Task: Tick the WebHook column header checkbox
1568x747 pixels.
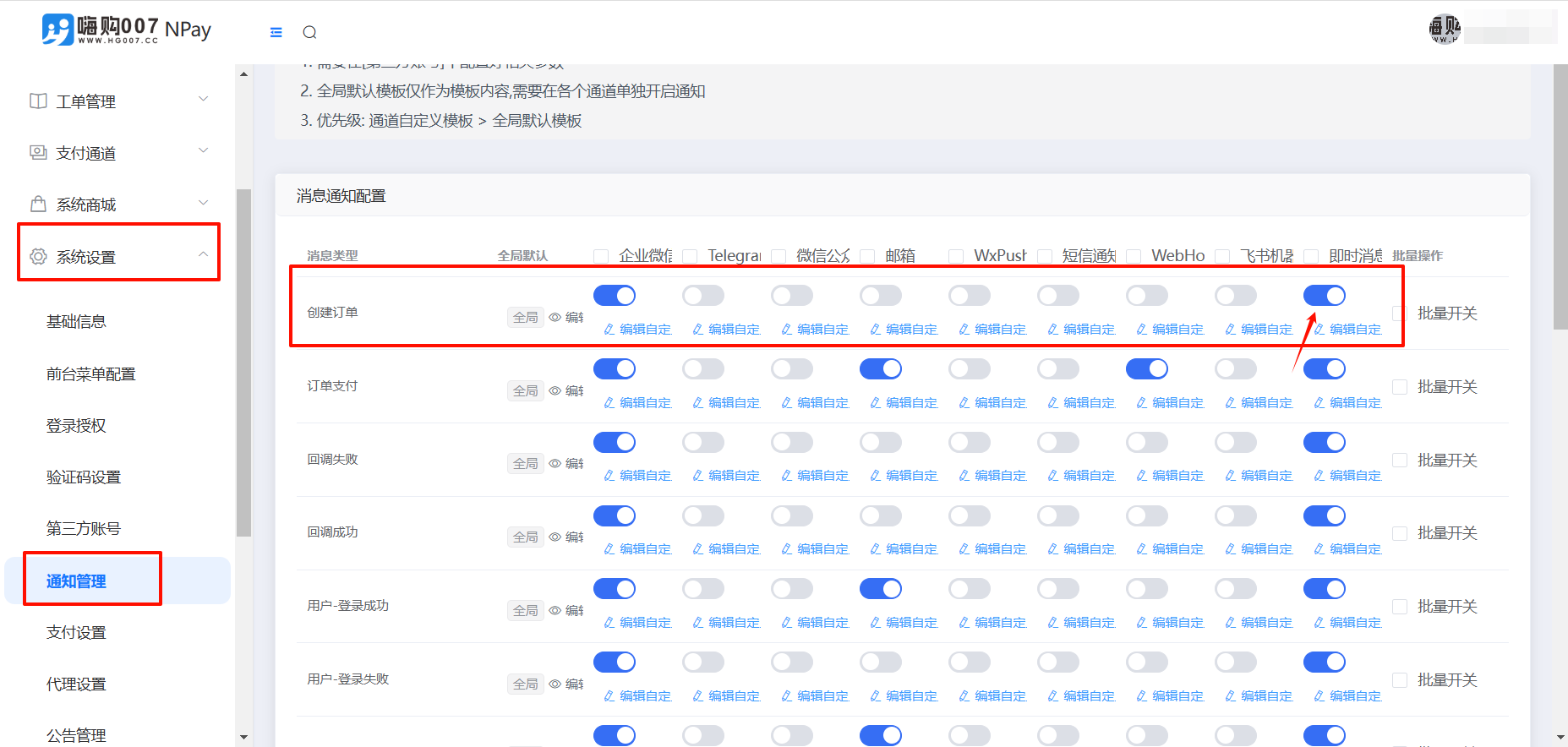Action: [x=1134, y=256]
